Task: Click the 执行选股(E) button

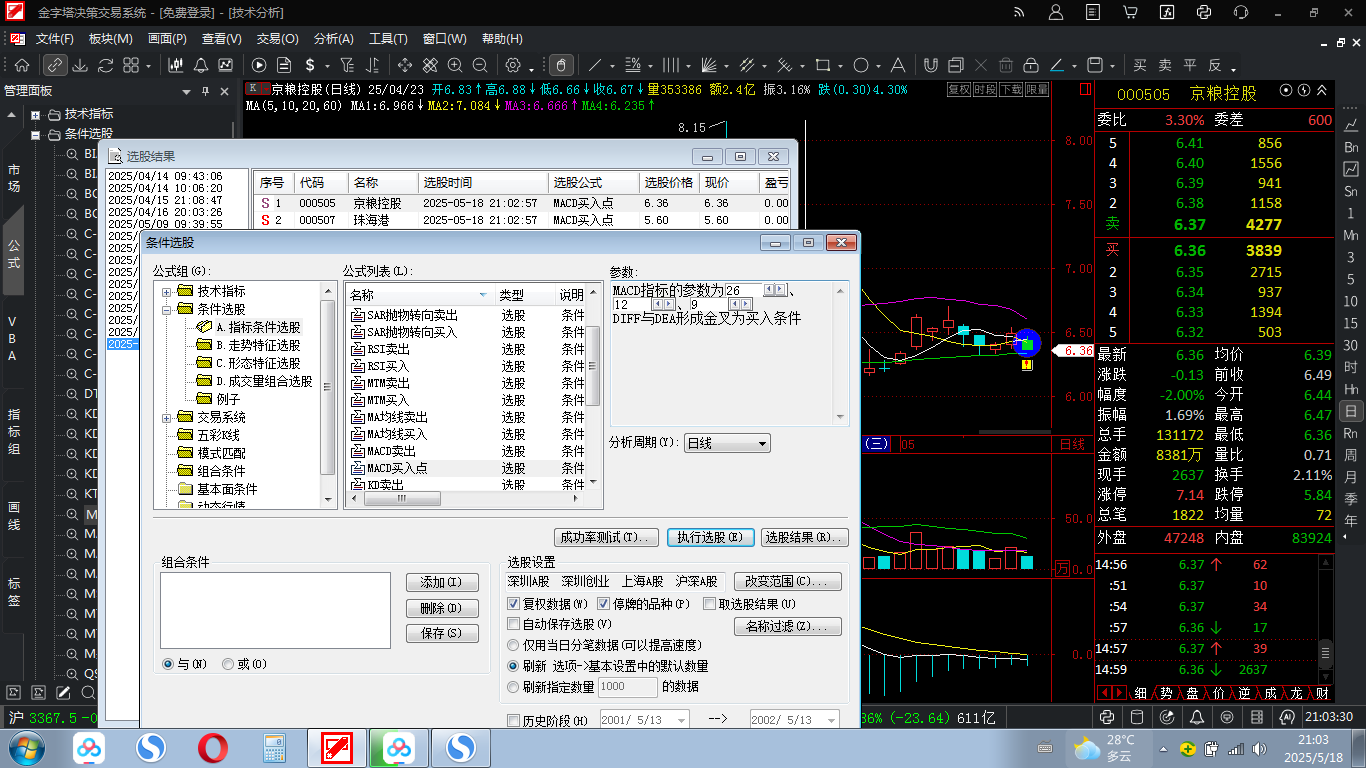Action: click(x=711, y=537)
